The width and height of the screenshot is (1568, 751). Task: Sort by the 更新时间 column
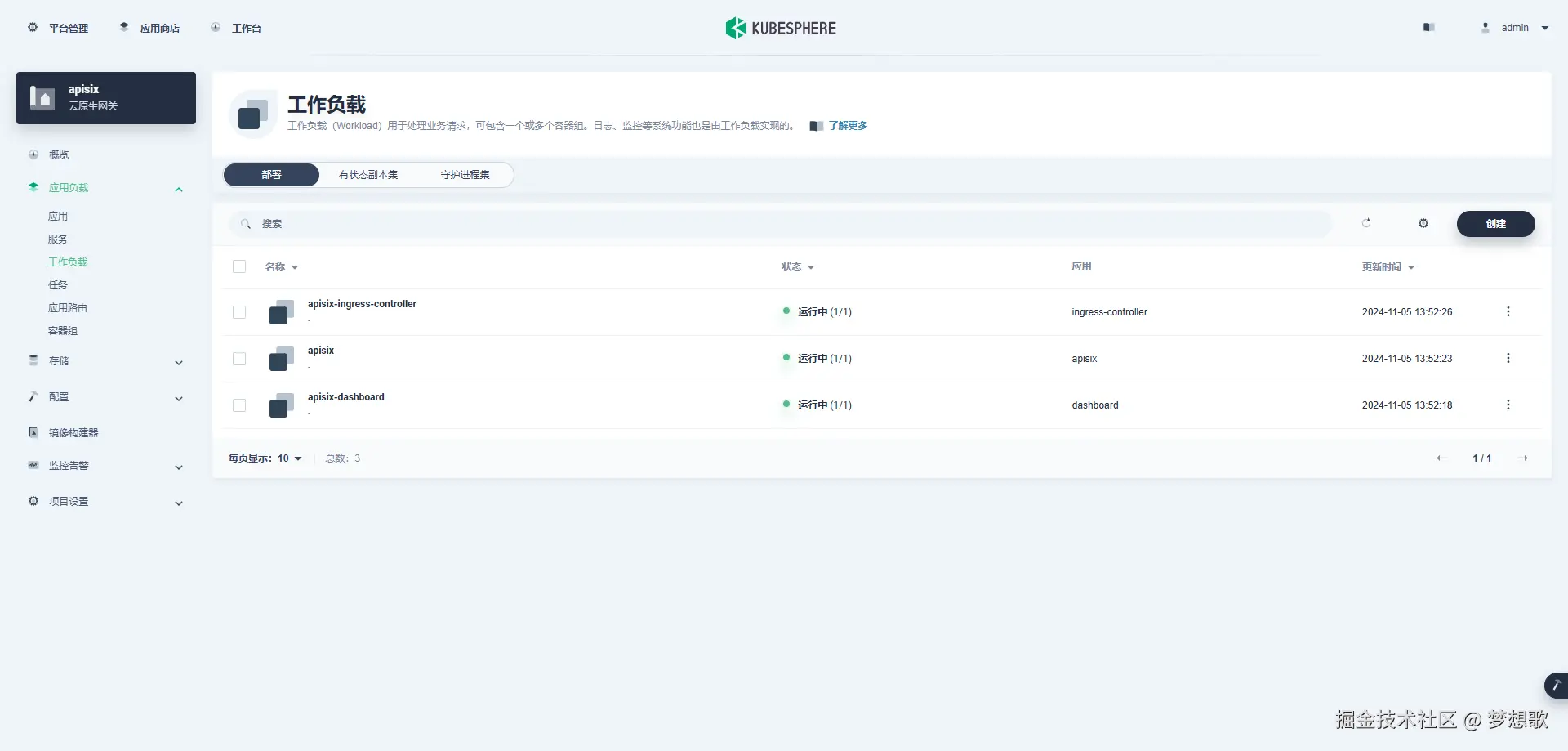pyautogui.click(x=1388, y=267)
